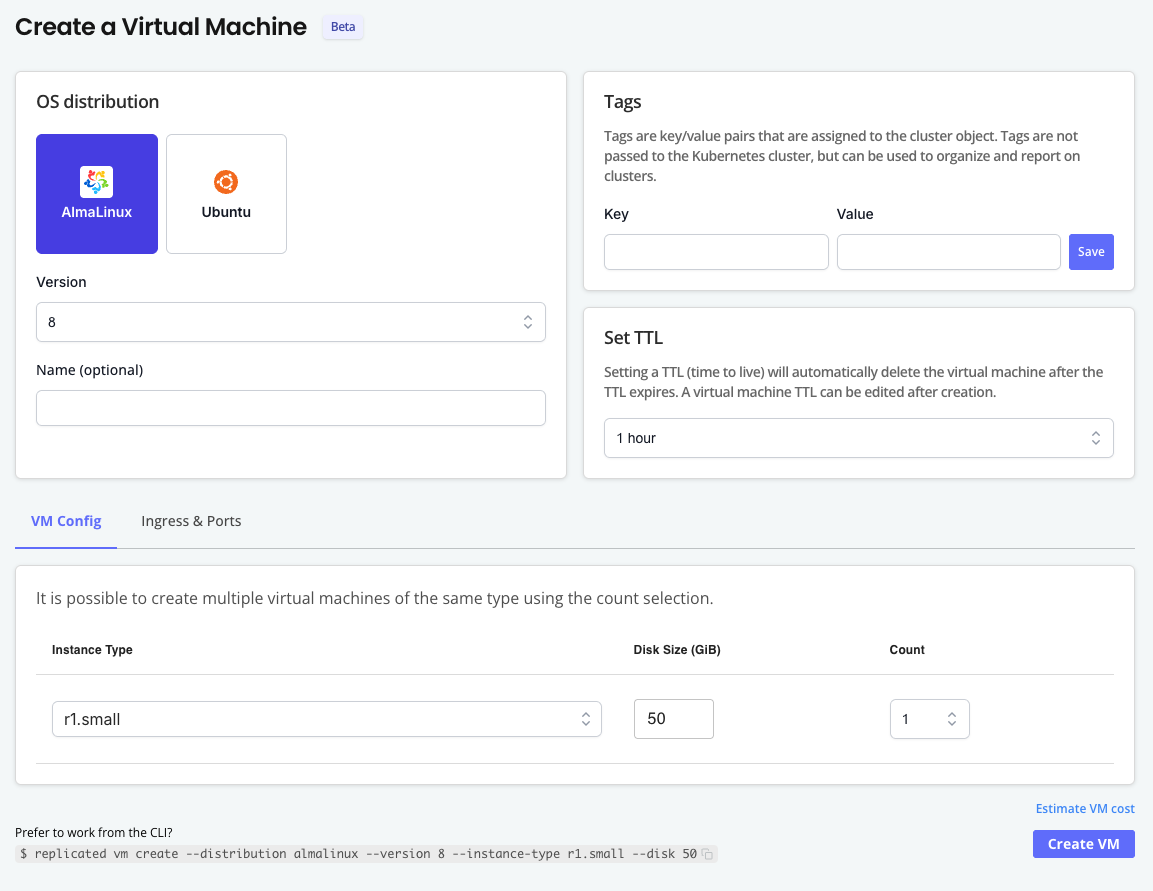Switch to the Ingress & Ports tab

191,520
